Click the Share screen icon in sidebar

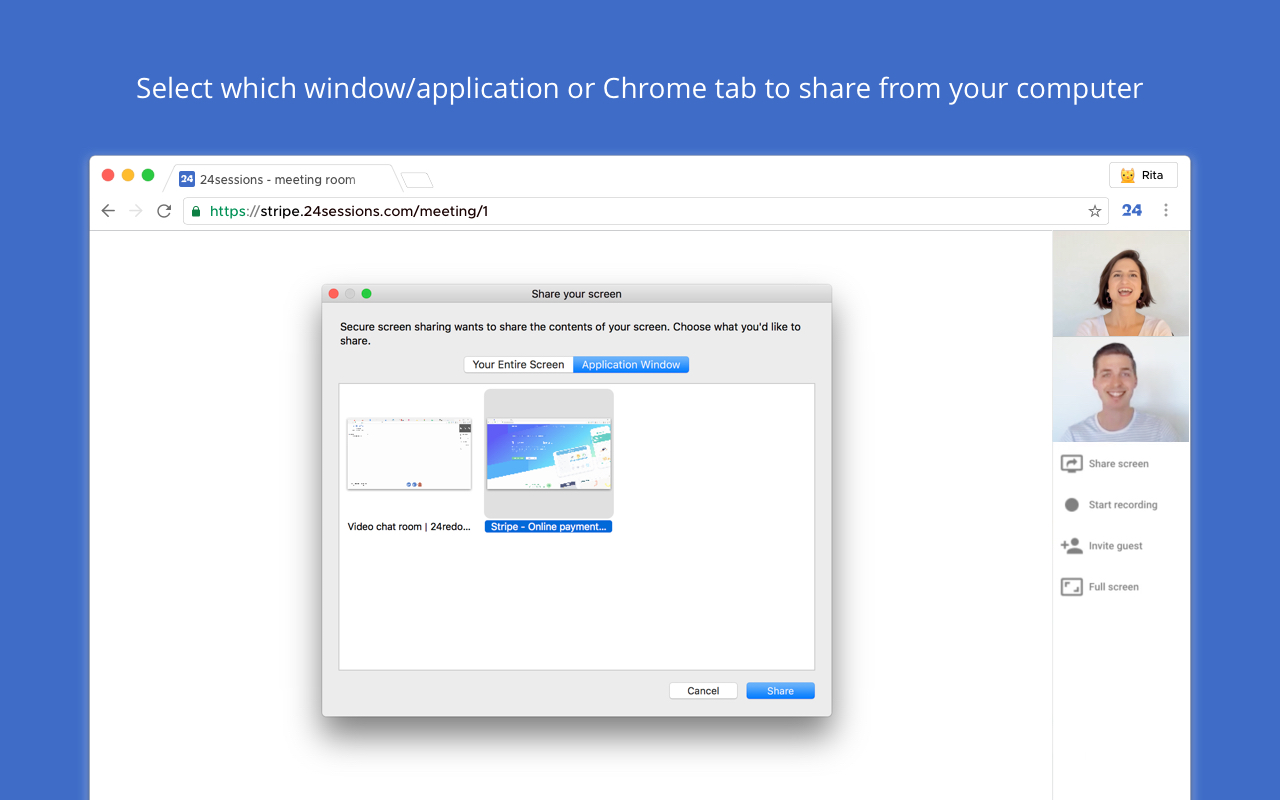(1071, 464)
